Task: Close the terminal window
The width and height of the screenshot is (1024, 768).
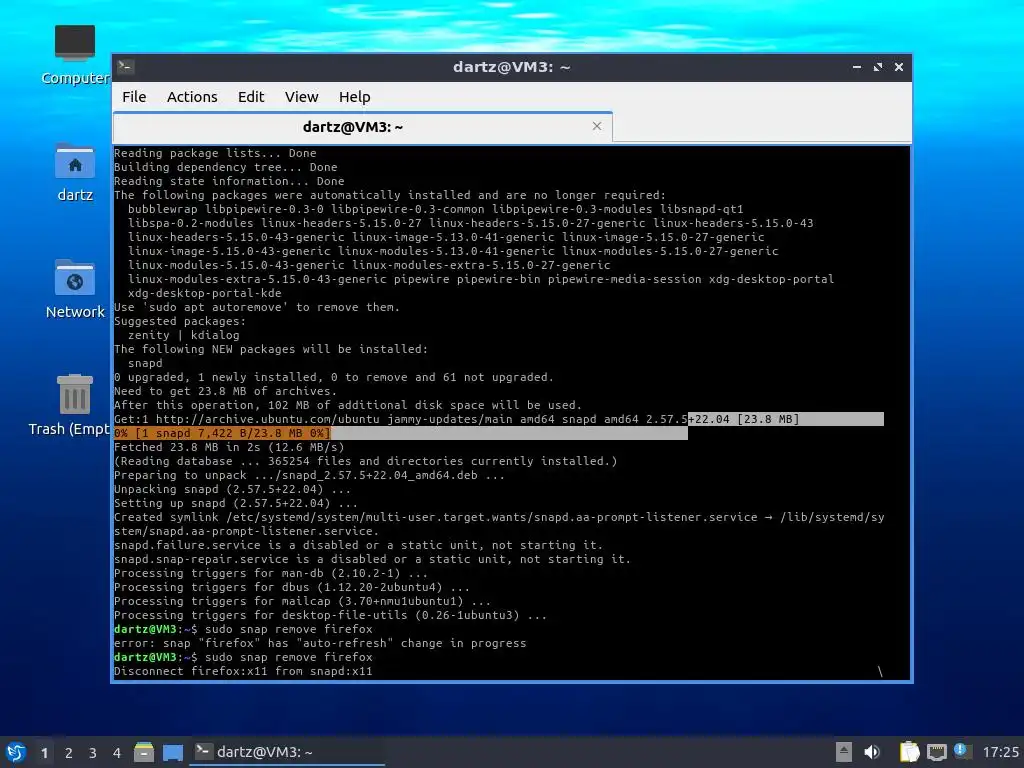Action: tap(899, 67)
